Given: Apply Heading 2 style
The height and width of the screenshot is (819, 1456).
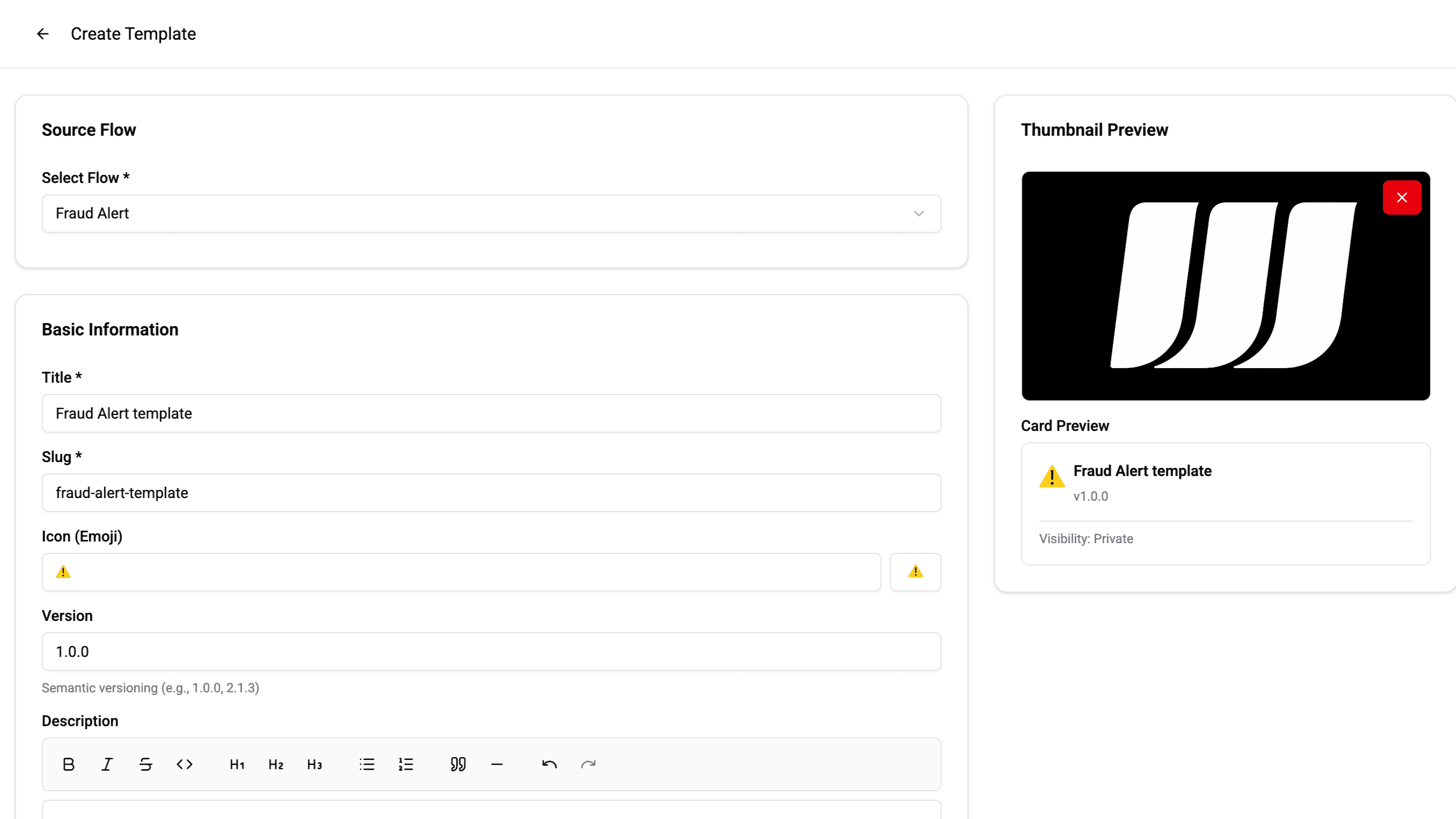Looking at the screenshot, I should point(276,764).
